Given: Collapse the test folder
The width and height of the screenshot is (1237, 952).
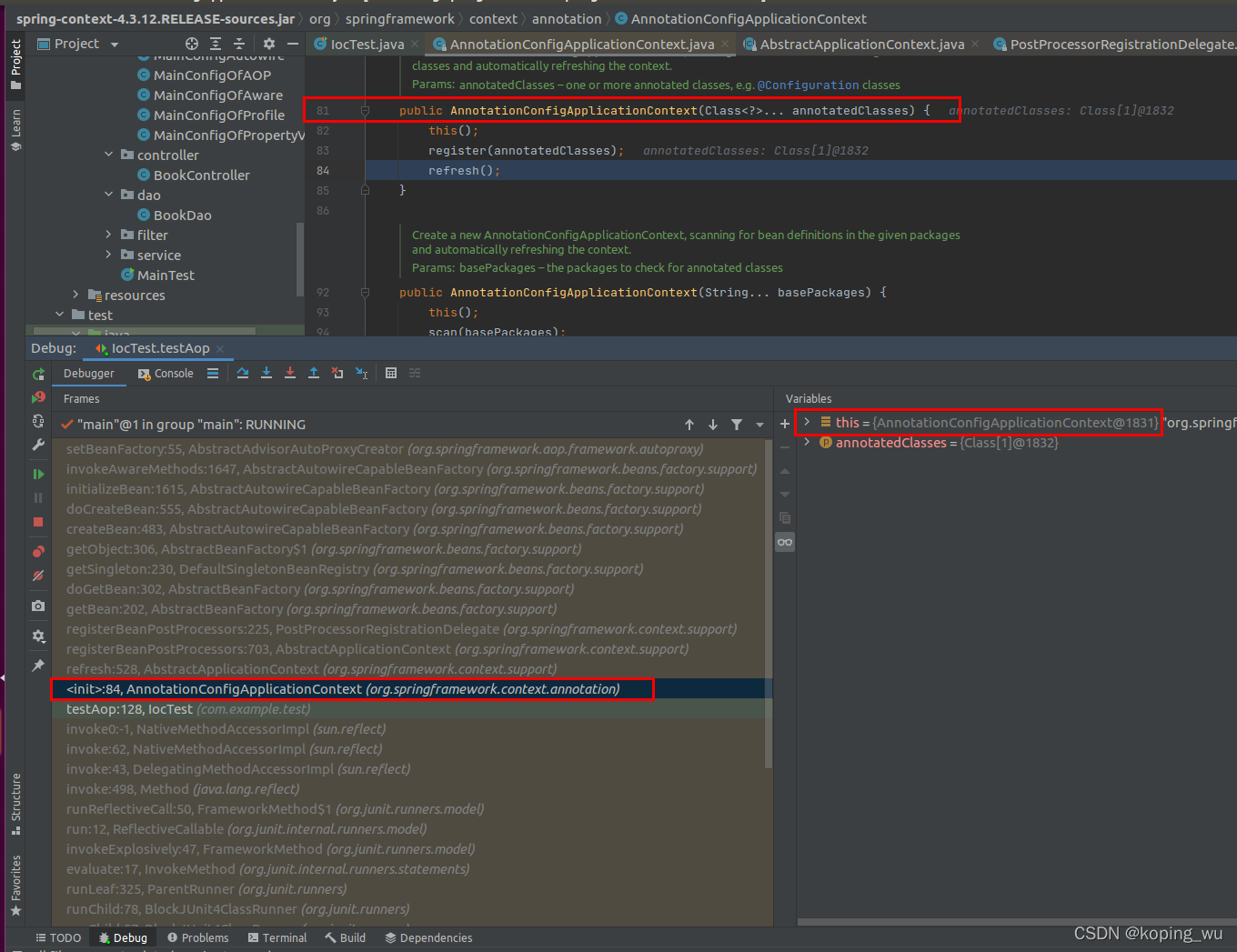Looking at the screenshot, I should (60, 315).
